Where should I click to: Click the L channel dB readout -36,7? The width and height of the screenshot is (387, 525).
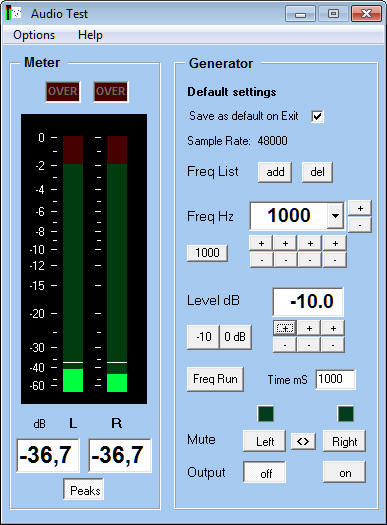(x=48, y=455)
